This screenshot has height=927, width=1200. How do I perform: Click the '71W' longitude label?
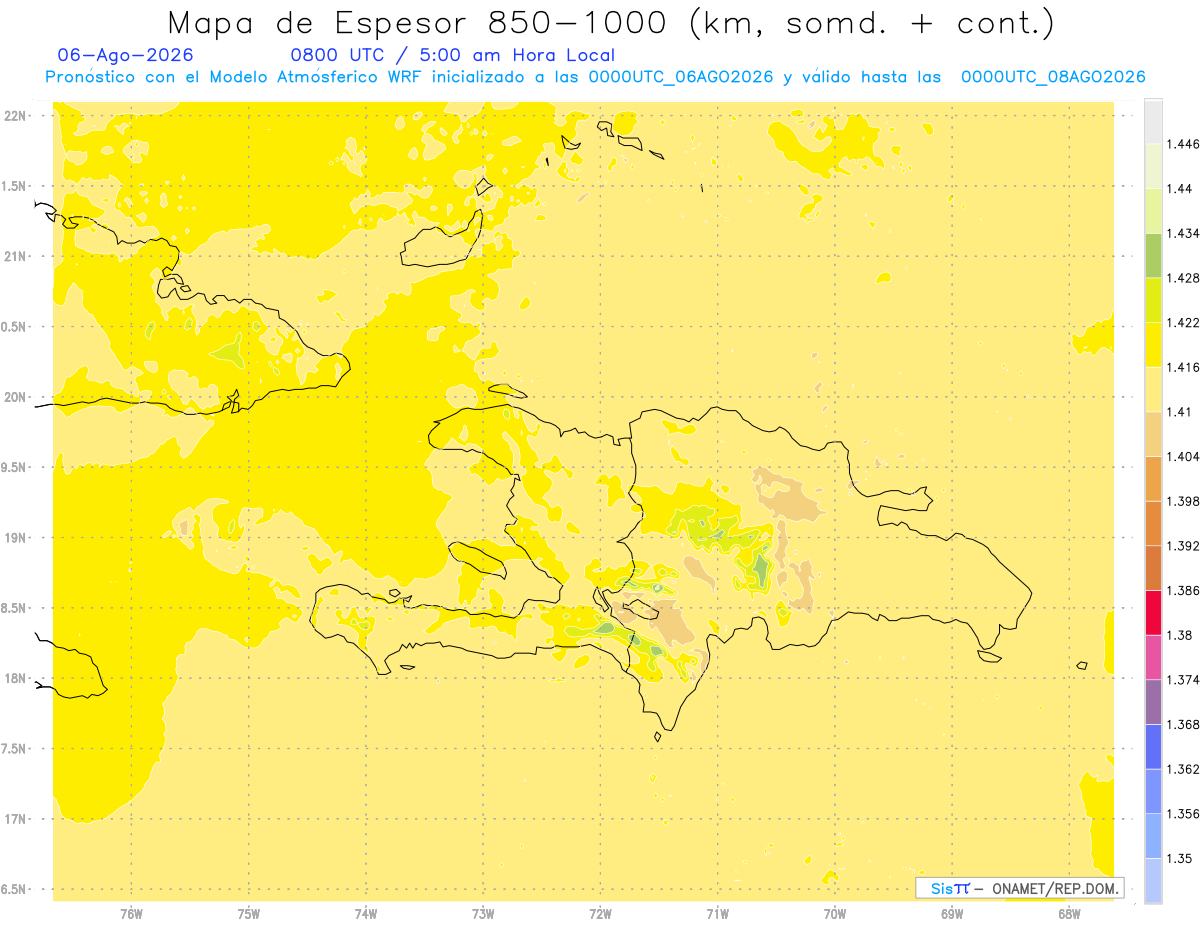(717, 914)
